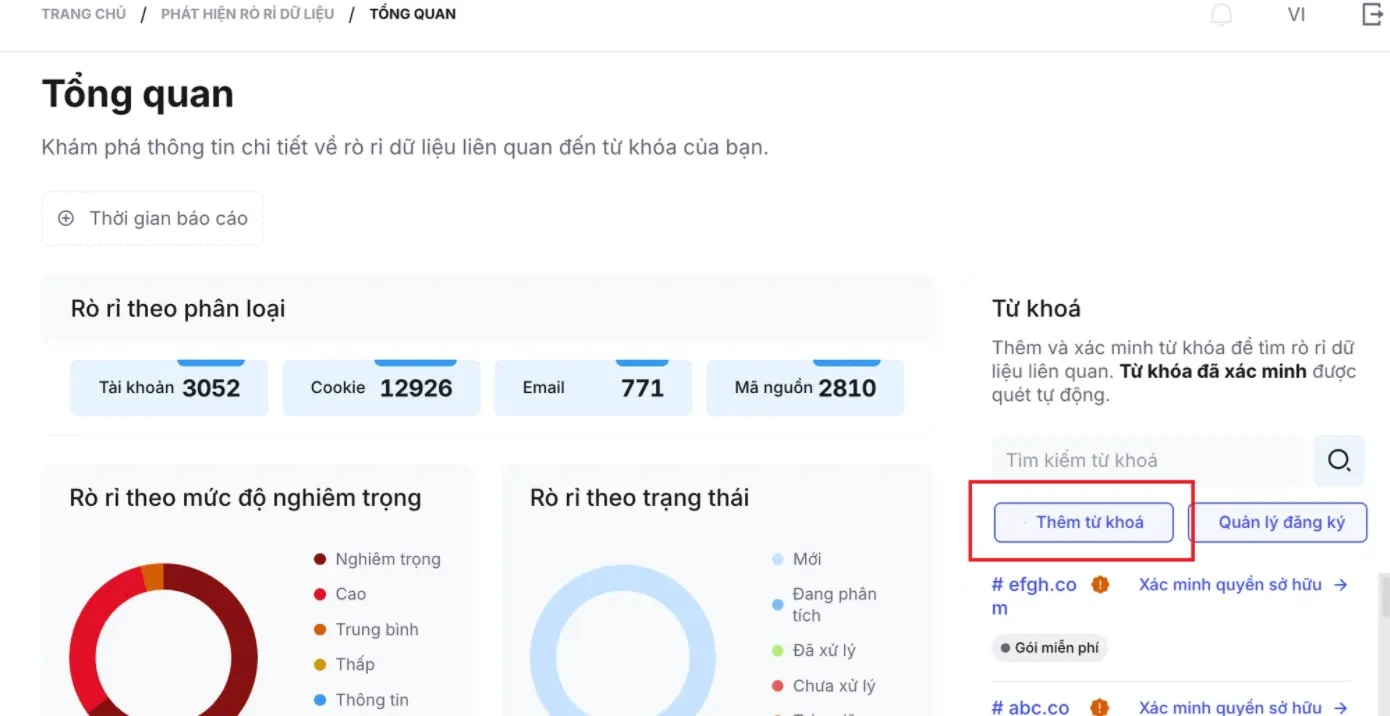Click the logout icon in top right

coord(1371,14)
